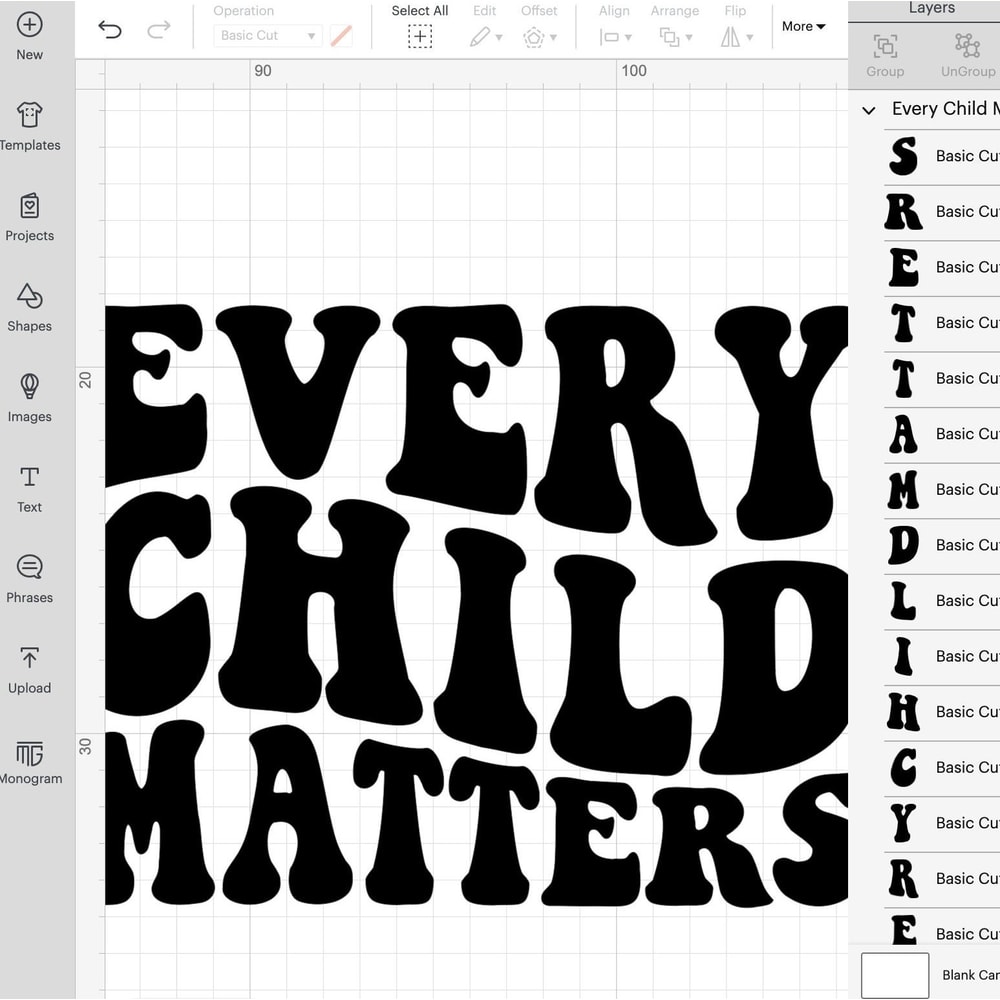Screen dimensions: 1000x1000
Task: Click the Redo icon
Action: (158, 30)
